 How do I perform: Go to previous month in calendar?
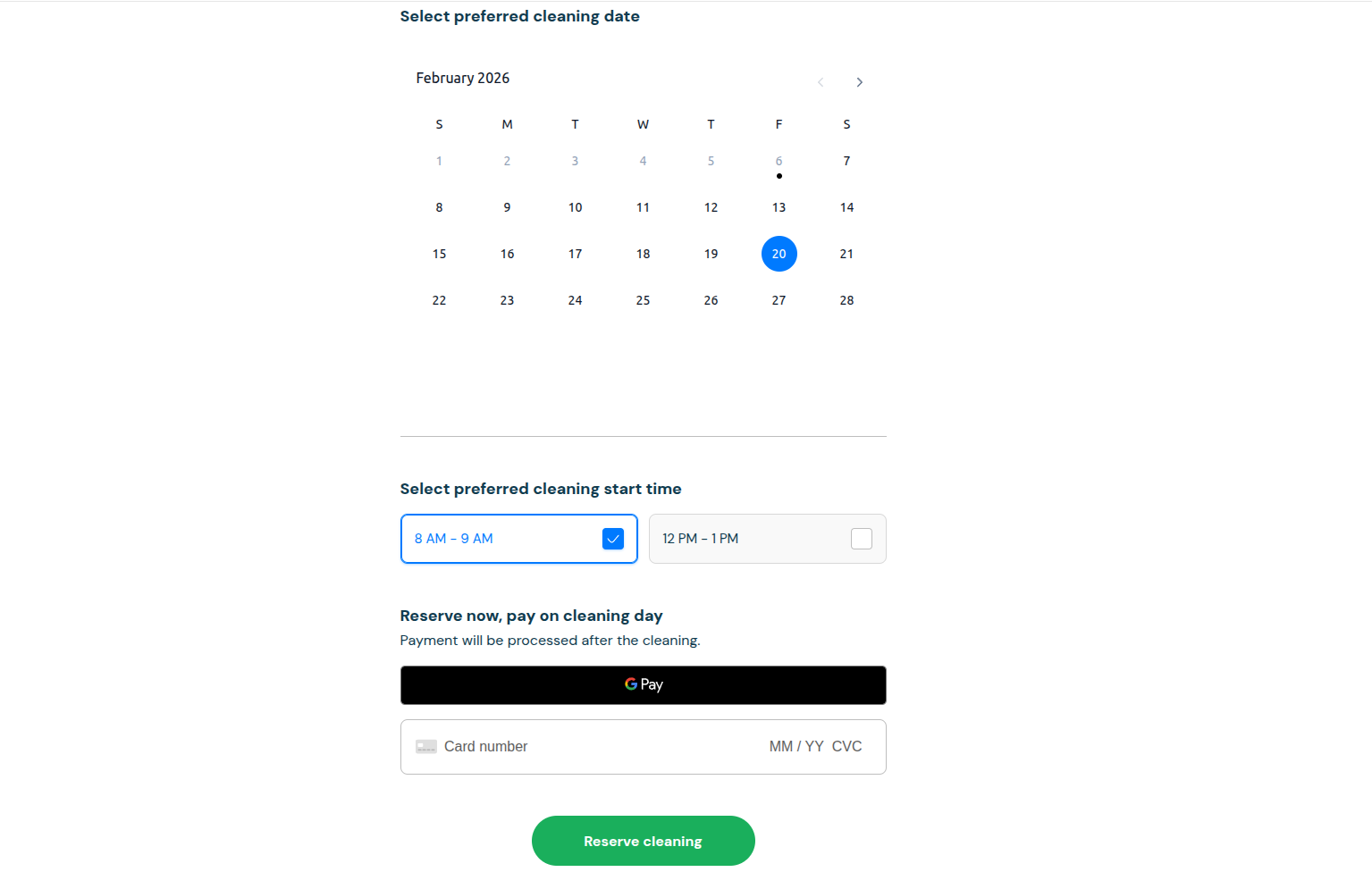tap(821, 82)
